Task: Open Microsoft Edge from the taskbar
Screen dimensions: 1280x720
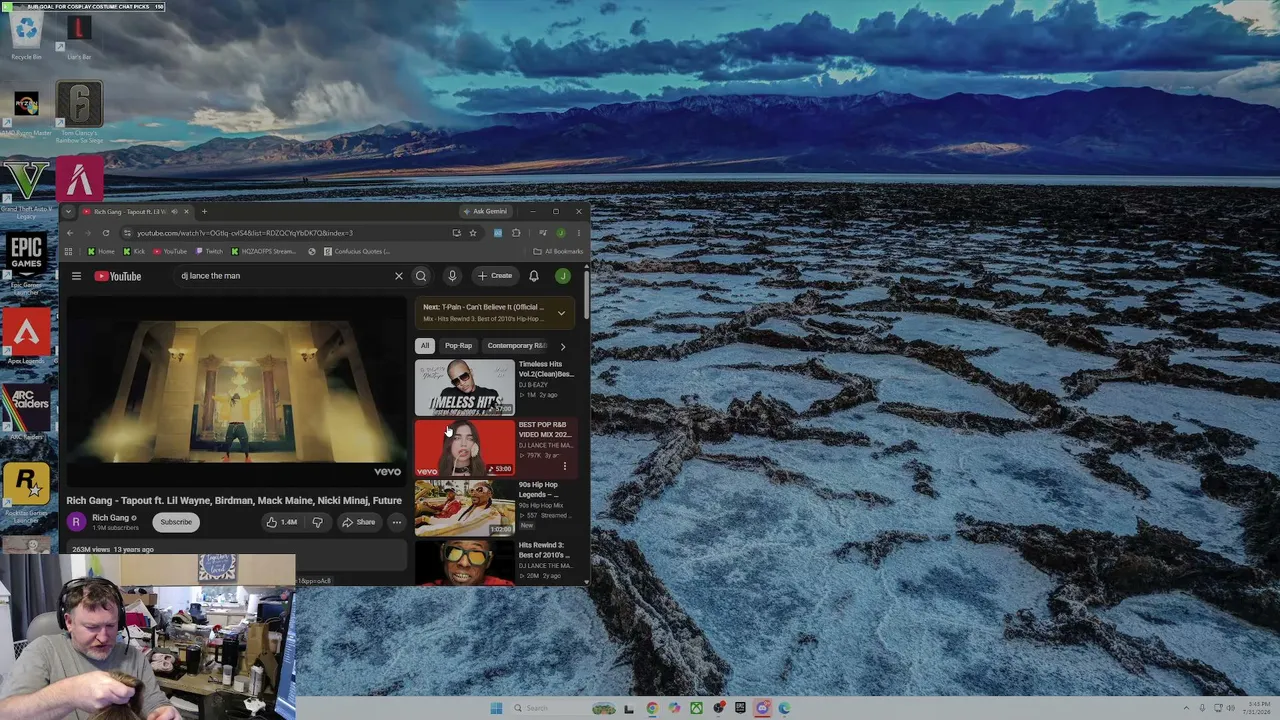Action: tap(784, 708)
